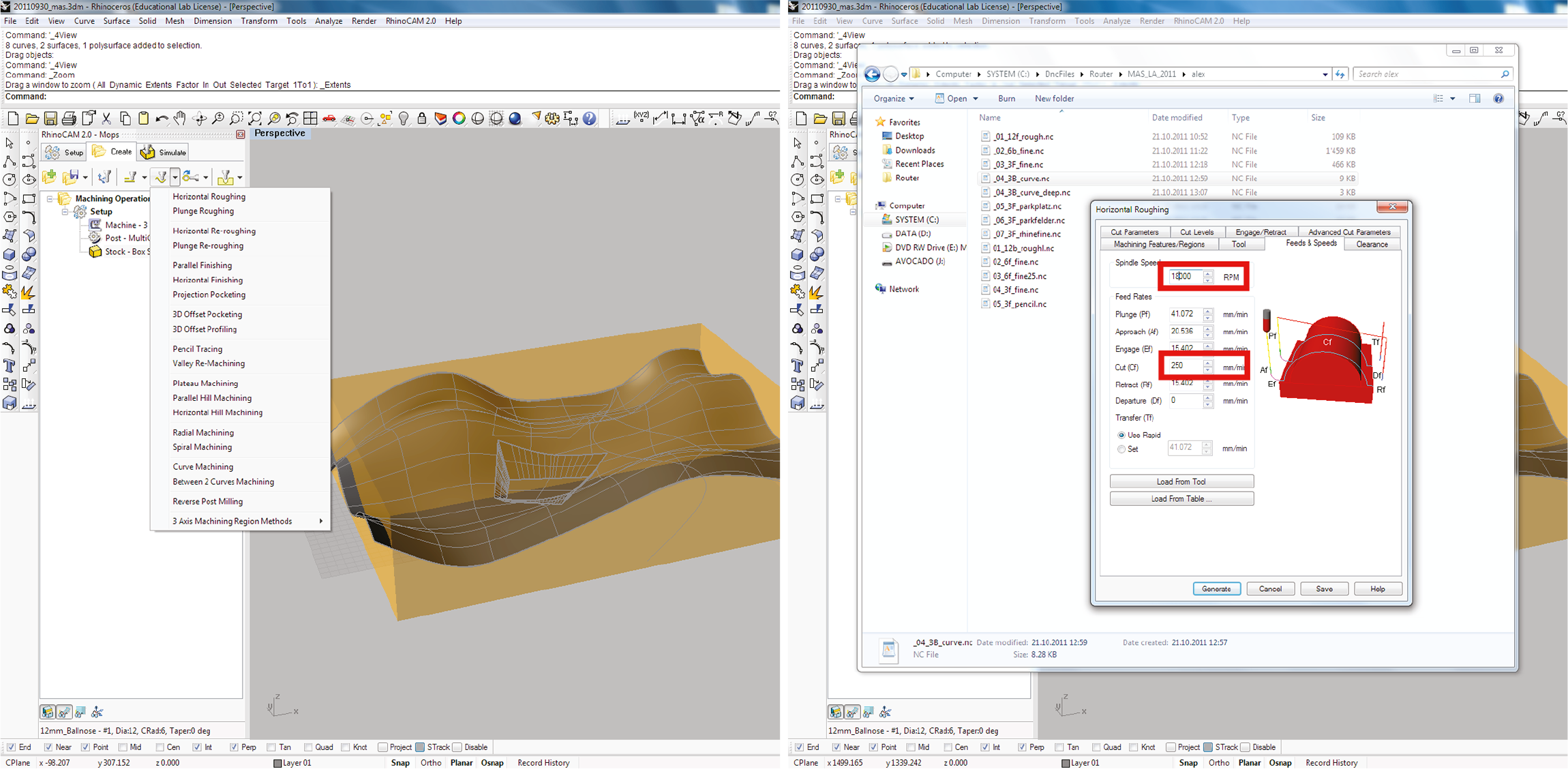The height and width of the screenshot is (769, 1568).
Task: Click New file icon in left Rhino toolbar
Action: coord(13,119)
